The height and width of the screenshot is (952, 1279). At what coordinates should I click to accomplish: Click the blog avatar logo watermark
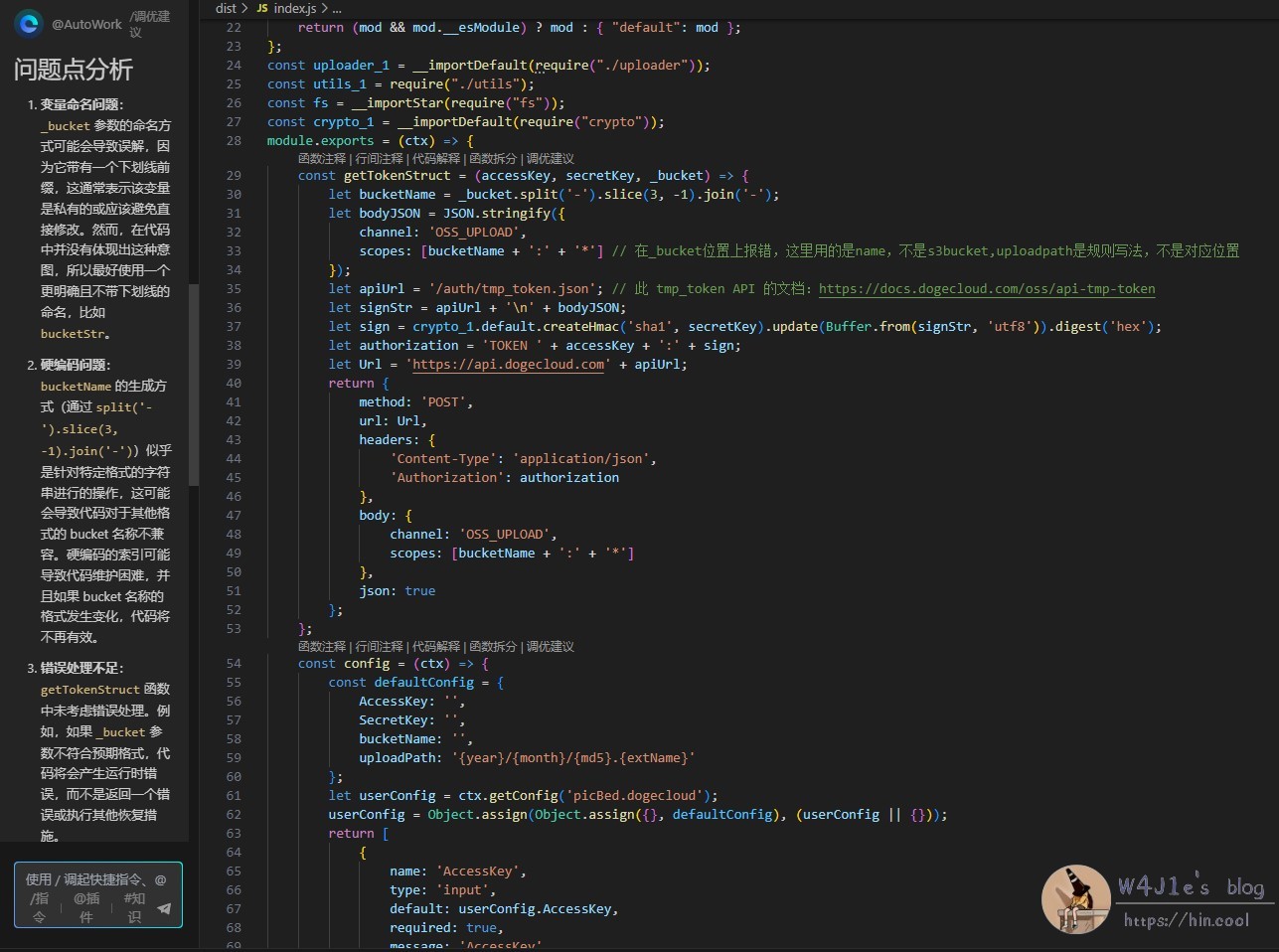tap(1075, 898)
